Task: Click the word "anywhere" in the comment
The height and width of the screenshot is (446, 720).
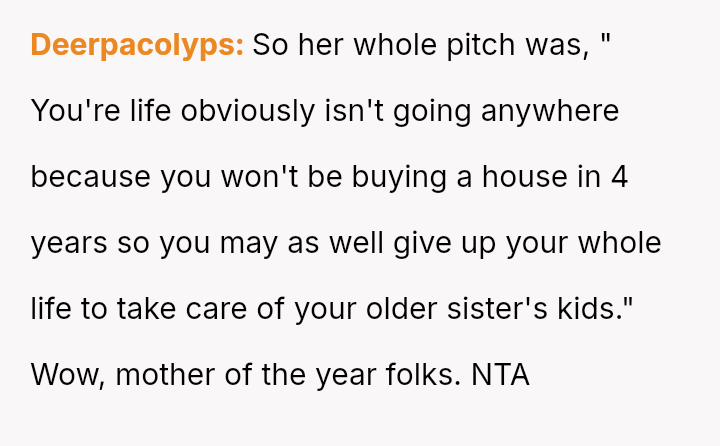Action: tap(550, 111)
